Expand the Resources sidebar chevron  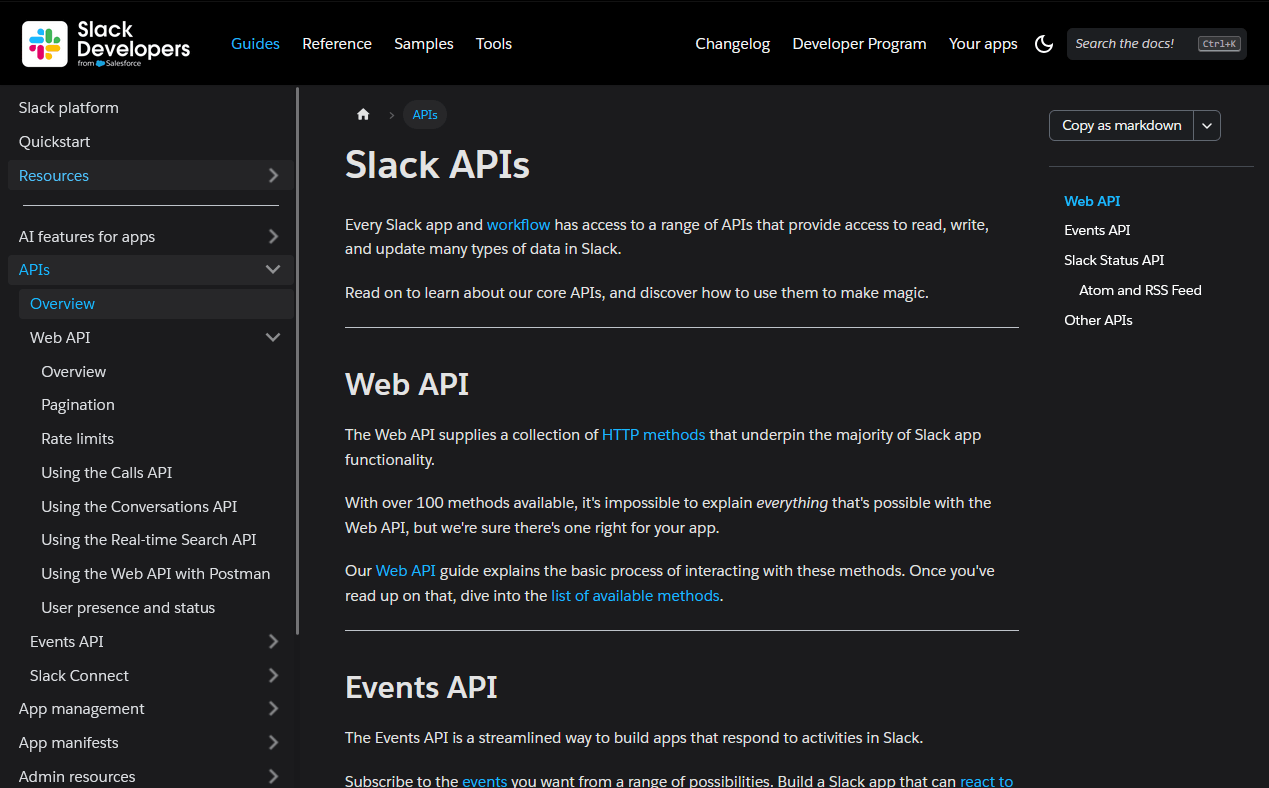[x=273, y=176]
